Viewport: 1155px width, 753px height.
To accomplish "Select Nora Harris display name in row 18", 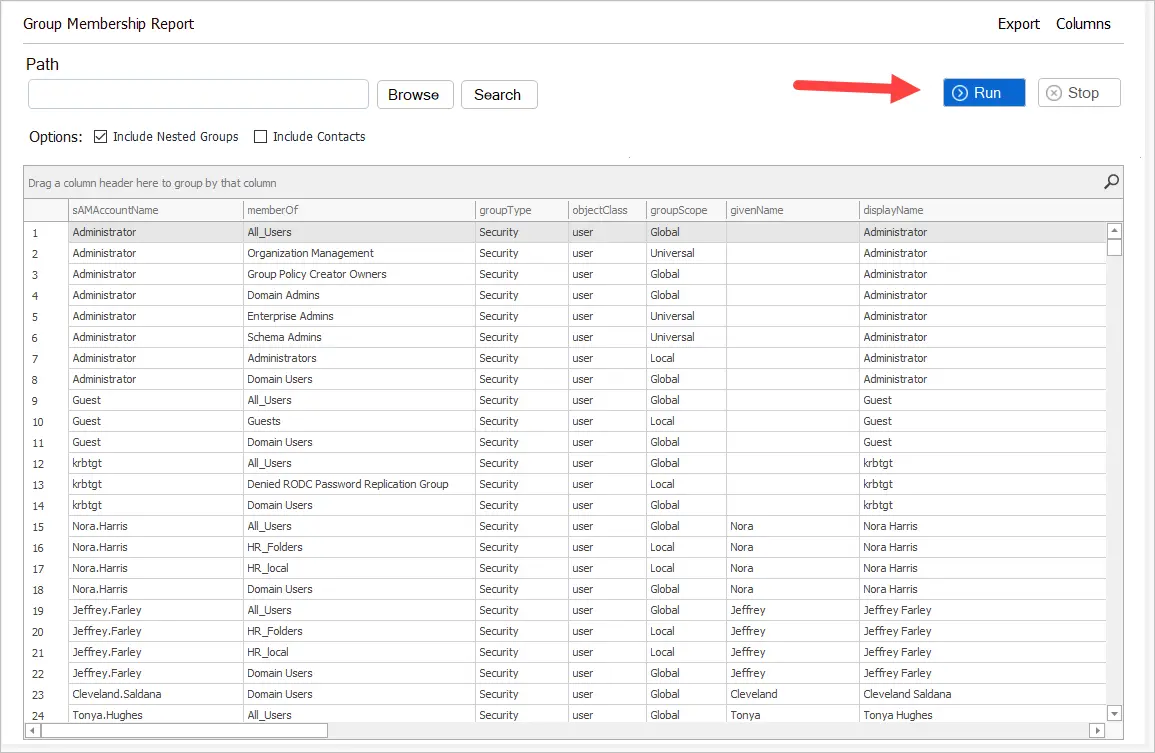I will [x=983, y=589].
